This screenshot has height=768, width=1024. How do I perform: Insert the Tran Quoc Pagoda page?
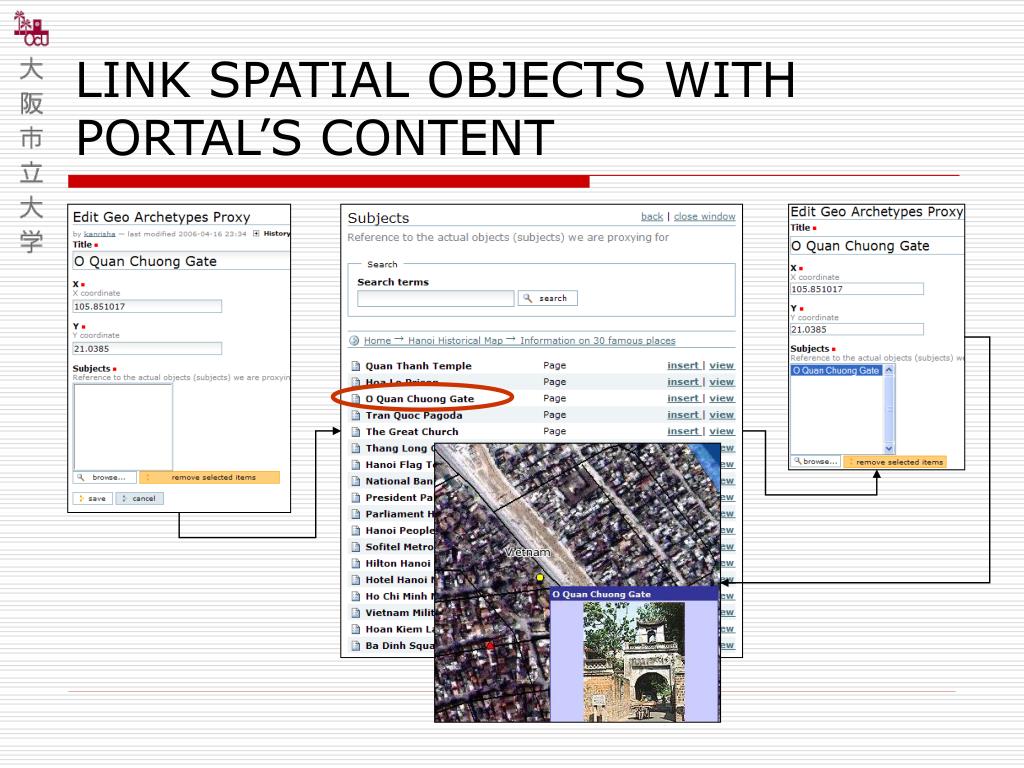683,415
